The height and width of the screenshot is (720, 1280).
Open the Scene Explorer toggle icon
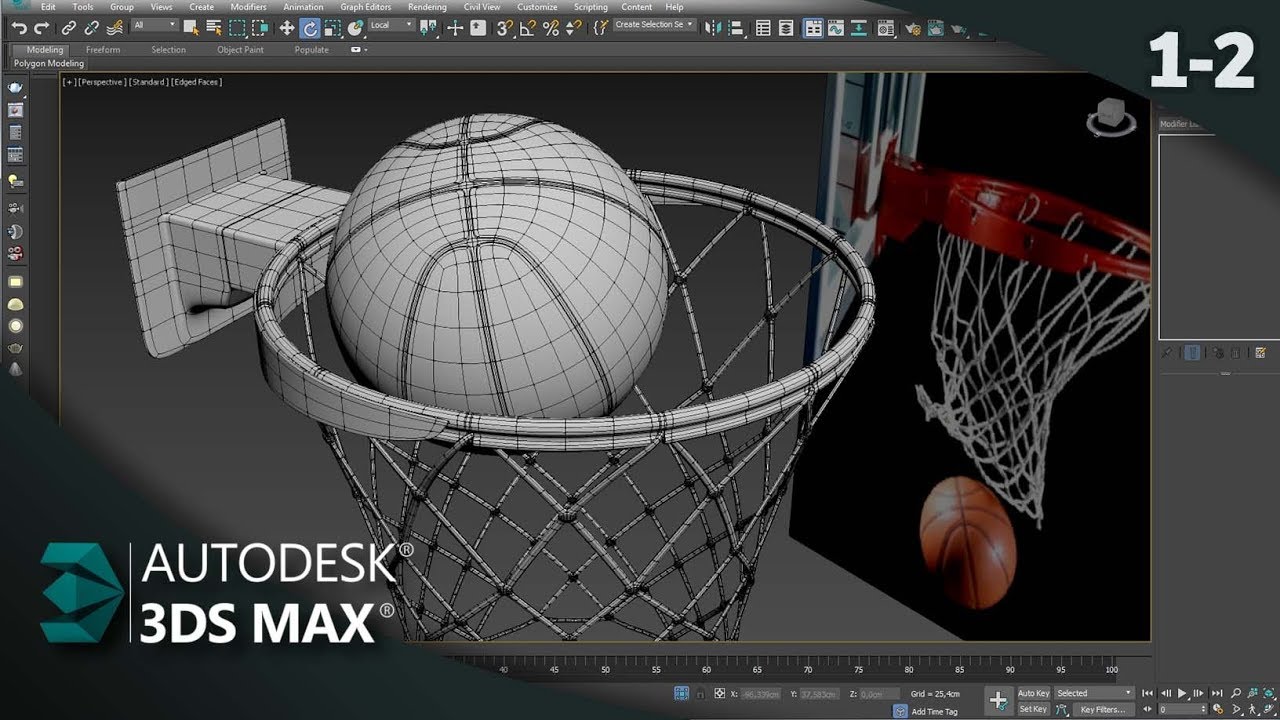click(763, 28)
